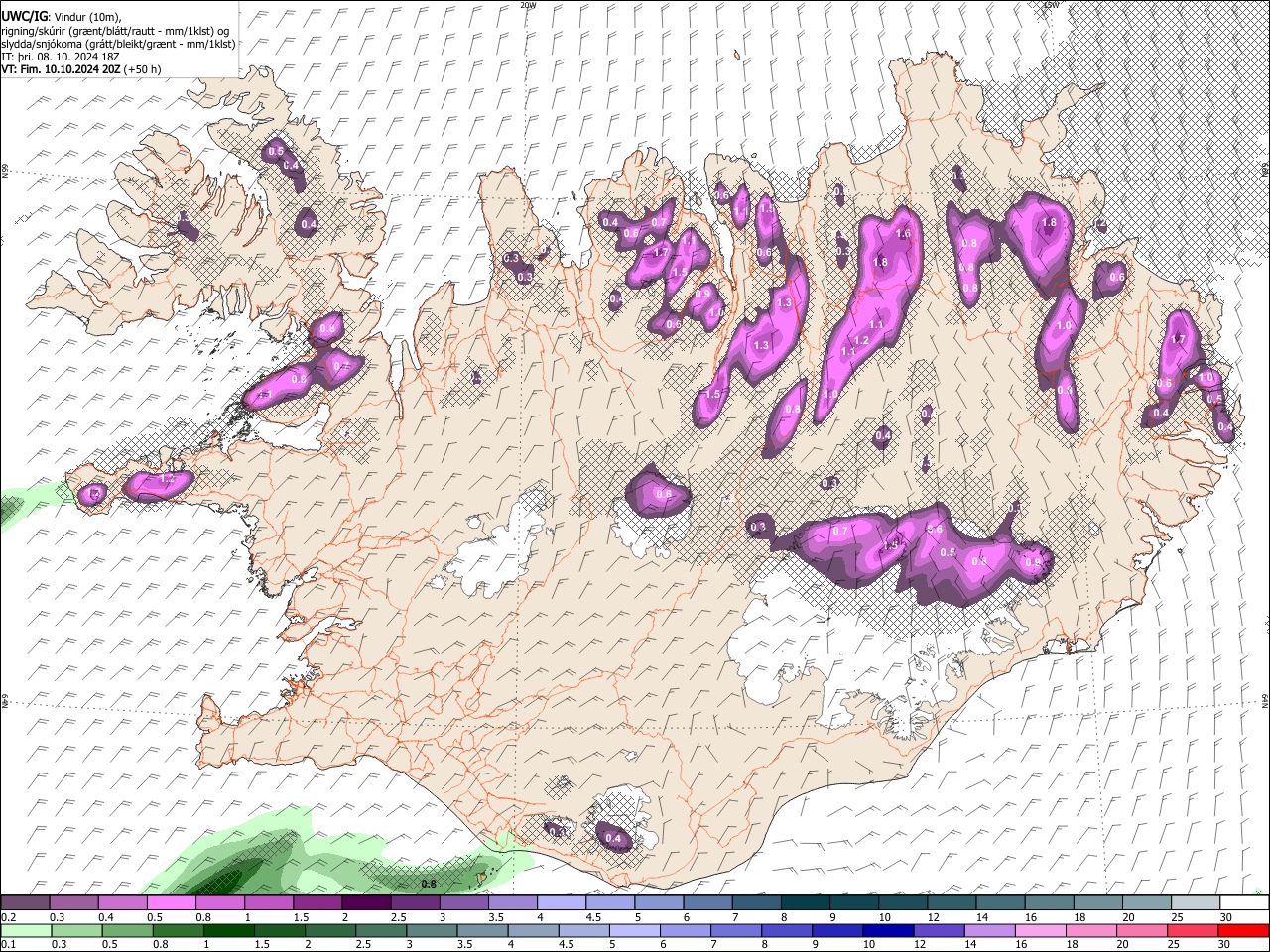1270x952 pixels.
Task: Click the 'VT: Fim. 10.10.2024 20Z (+50 h)' line
Action: (81, 69)
